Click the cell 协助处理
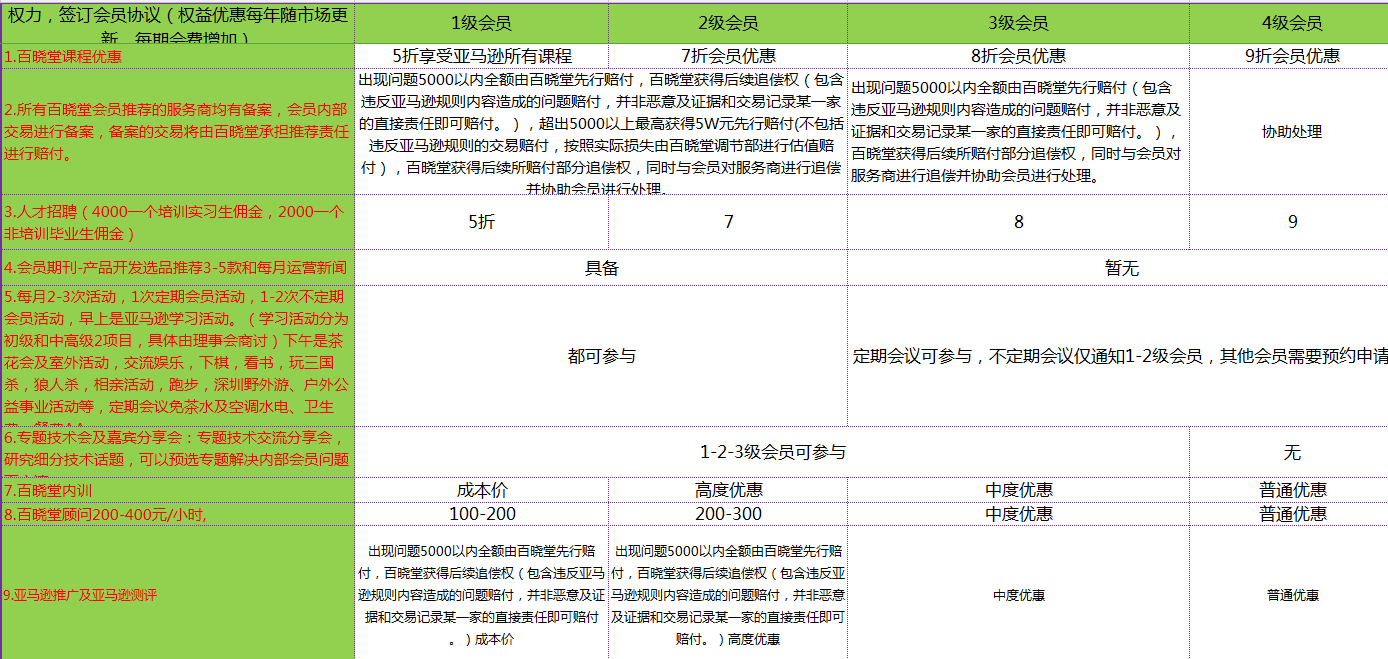The width and height of the screenshot is (1388, 659). [1289, 132]
